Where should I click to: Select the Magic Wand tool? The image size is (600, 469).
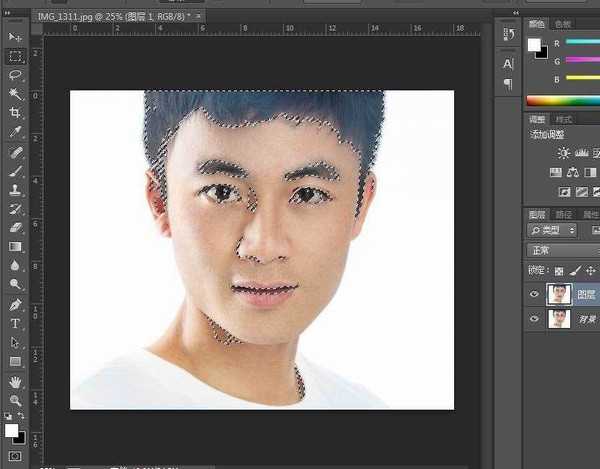(15, 94)
